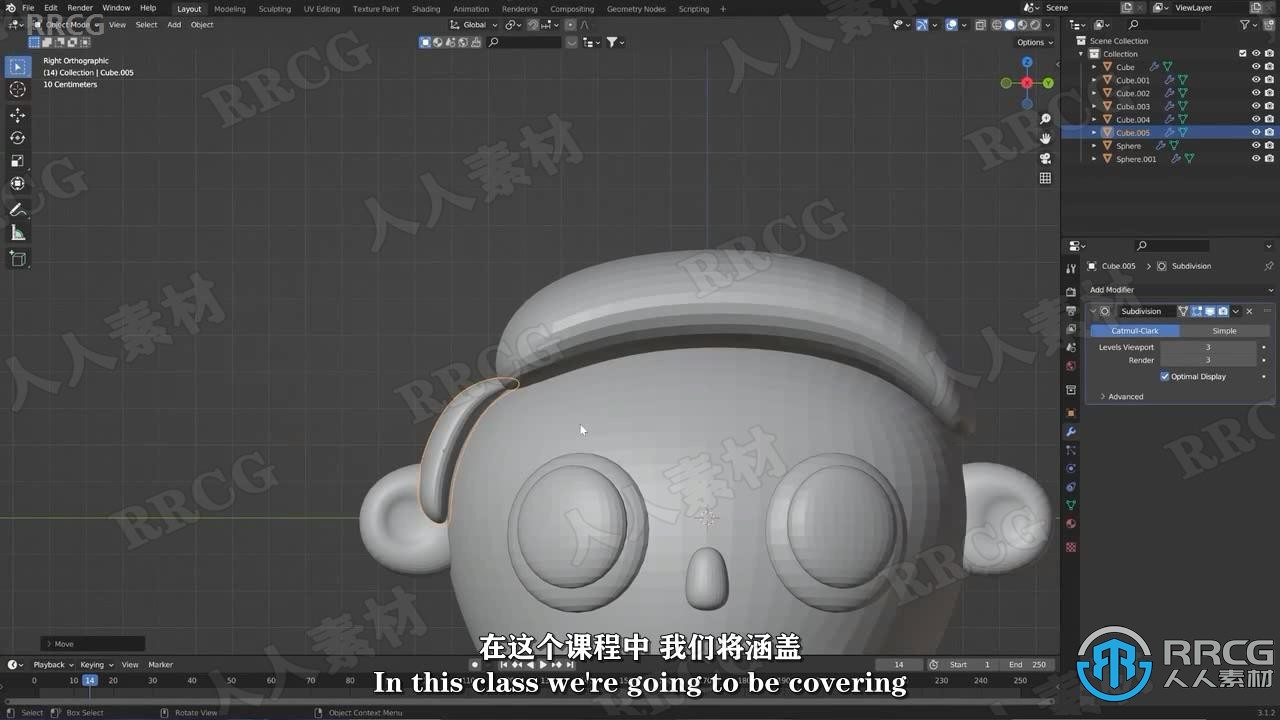Viewport: 1280px width, 720px height.
Task: Collapse the Subdivision modifier panel
Action: [1093, 311]
